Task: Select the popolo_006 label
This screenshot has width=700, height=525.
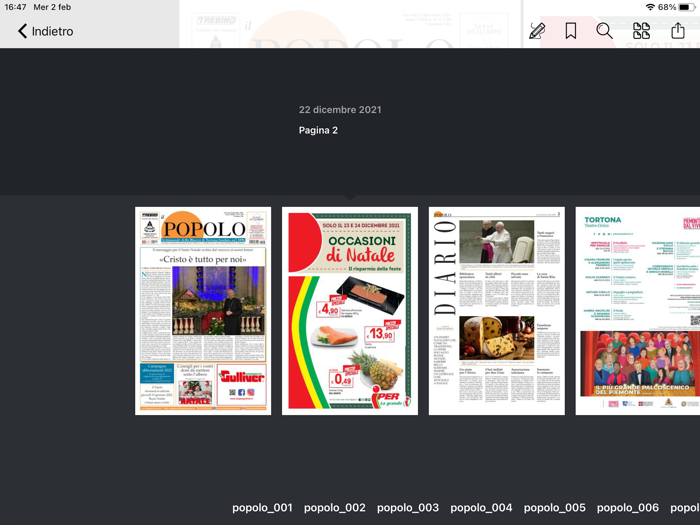Action: 628,508
